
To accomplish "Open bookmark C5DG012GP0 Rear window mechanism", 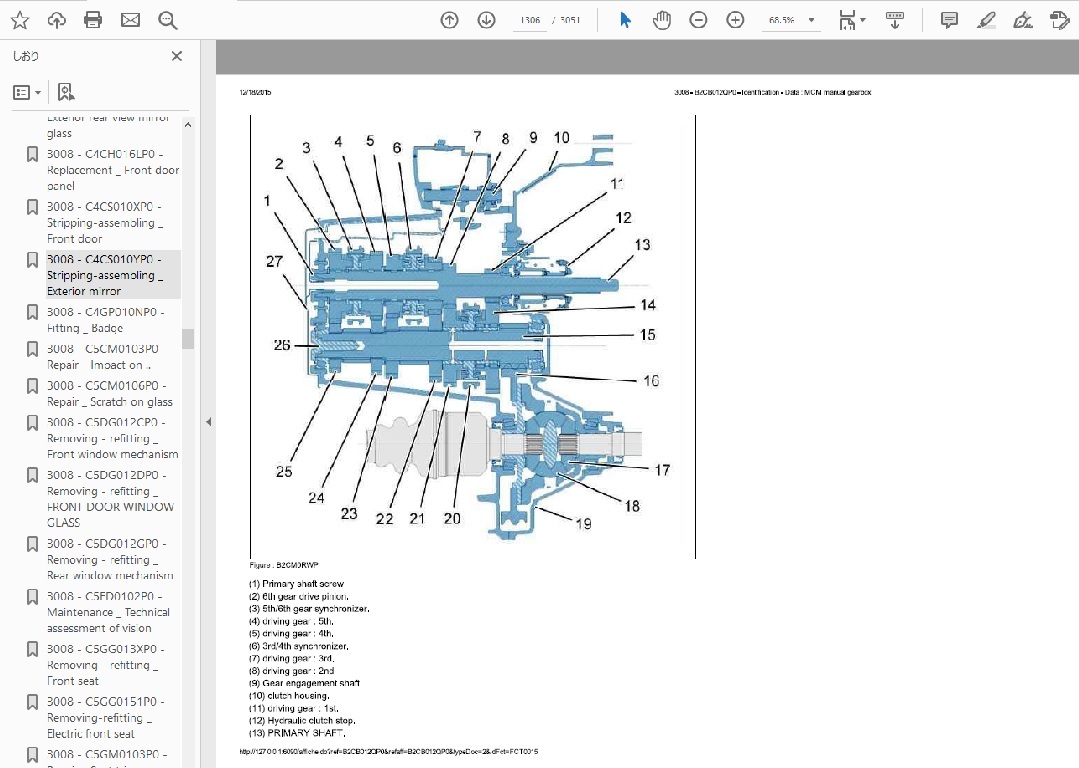I will [x=110, y=559].
